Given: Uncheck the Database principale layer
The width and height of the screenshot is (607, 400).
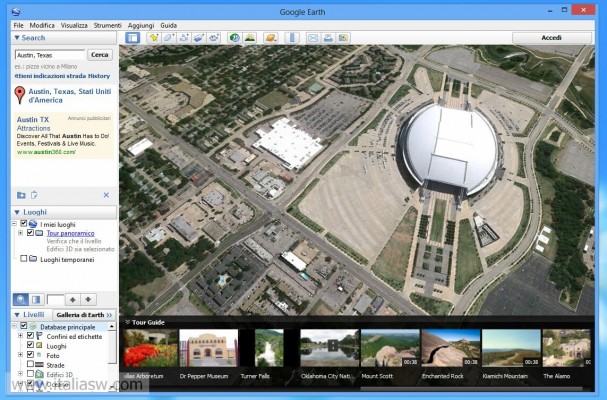Looking at the screenshot, I should [24, 326].
